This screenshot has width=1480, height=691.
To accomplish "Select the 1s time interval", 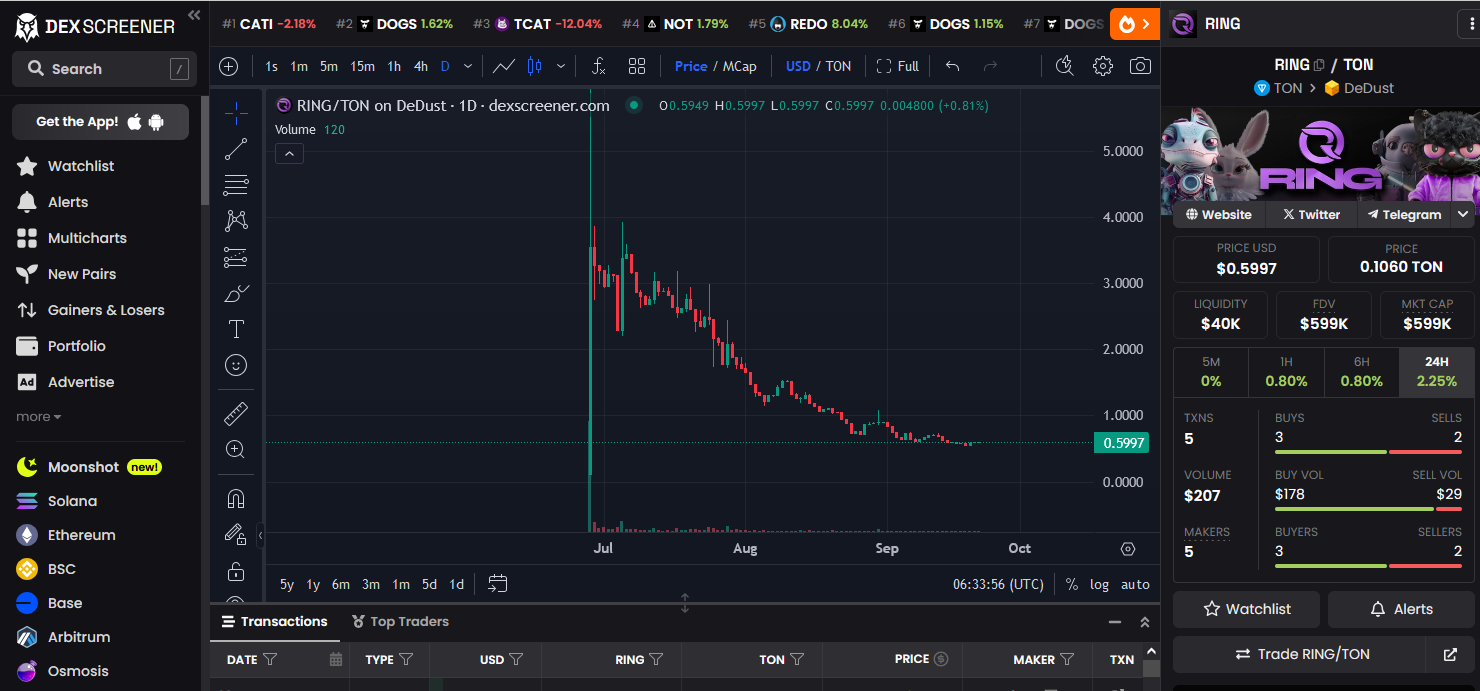I will tap(271, 66).
